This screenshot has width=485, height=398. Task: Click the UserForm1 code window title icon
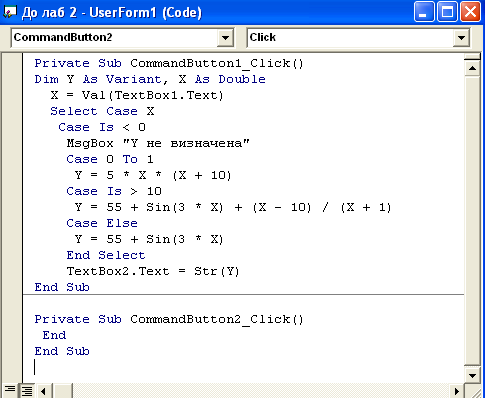pos(9,12)
